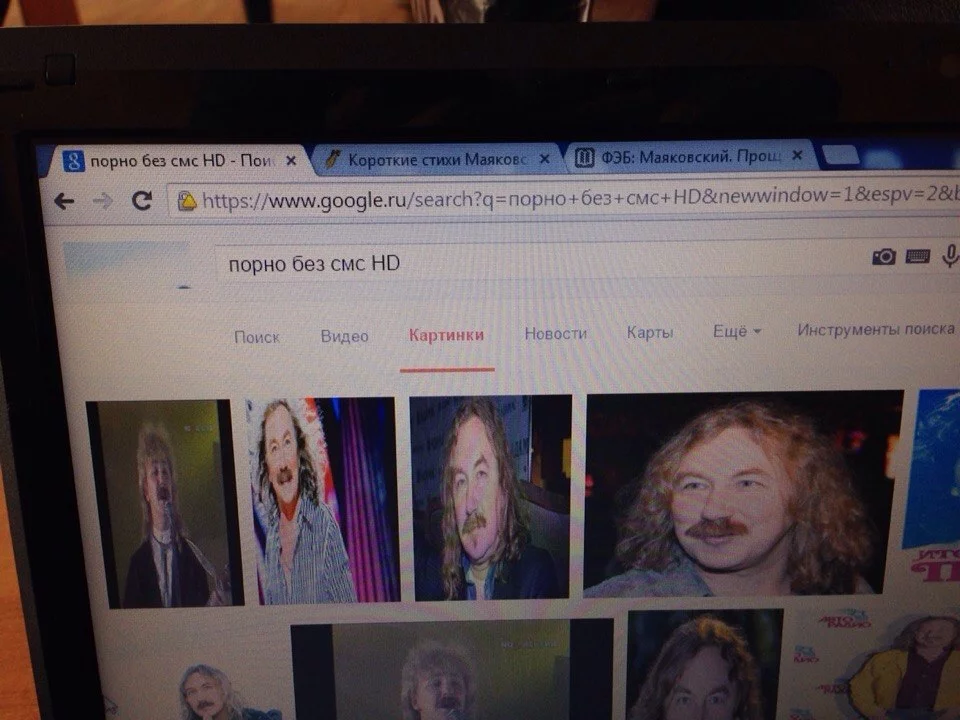
Task: Click the browser forward arrow
Action: click(x=102, y=201)
